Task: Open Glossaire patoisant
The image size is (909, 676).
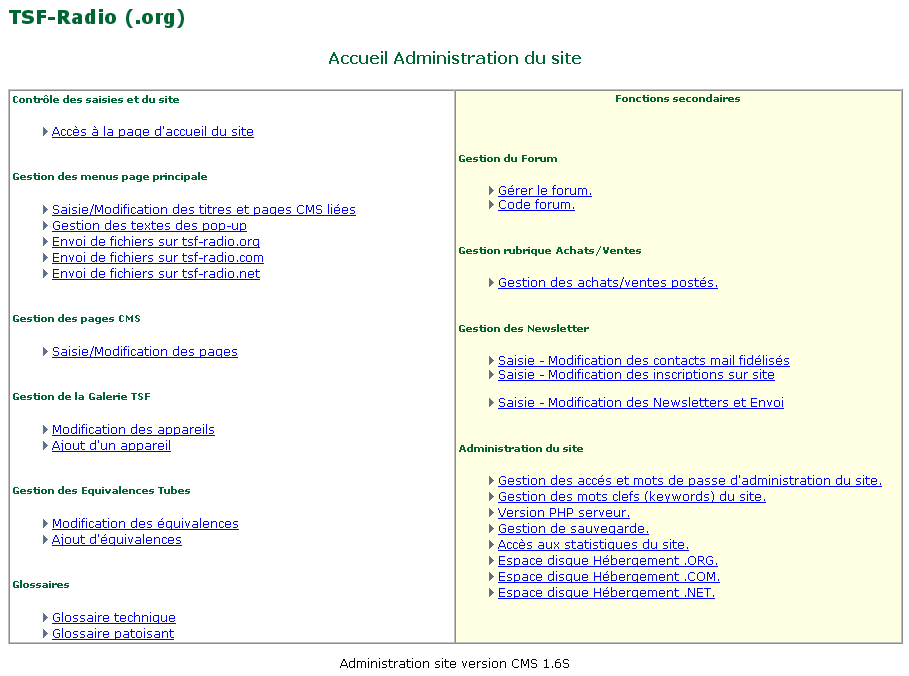Action: click(113, 634)
